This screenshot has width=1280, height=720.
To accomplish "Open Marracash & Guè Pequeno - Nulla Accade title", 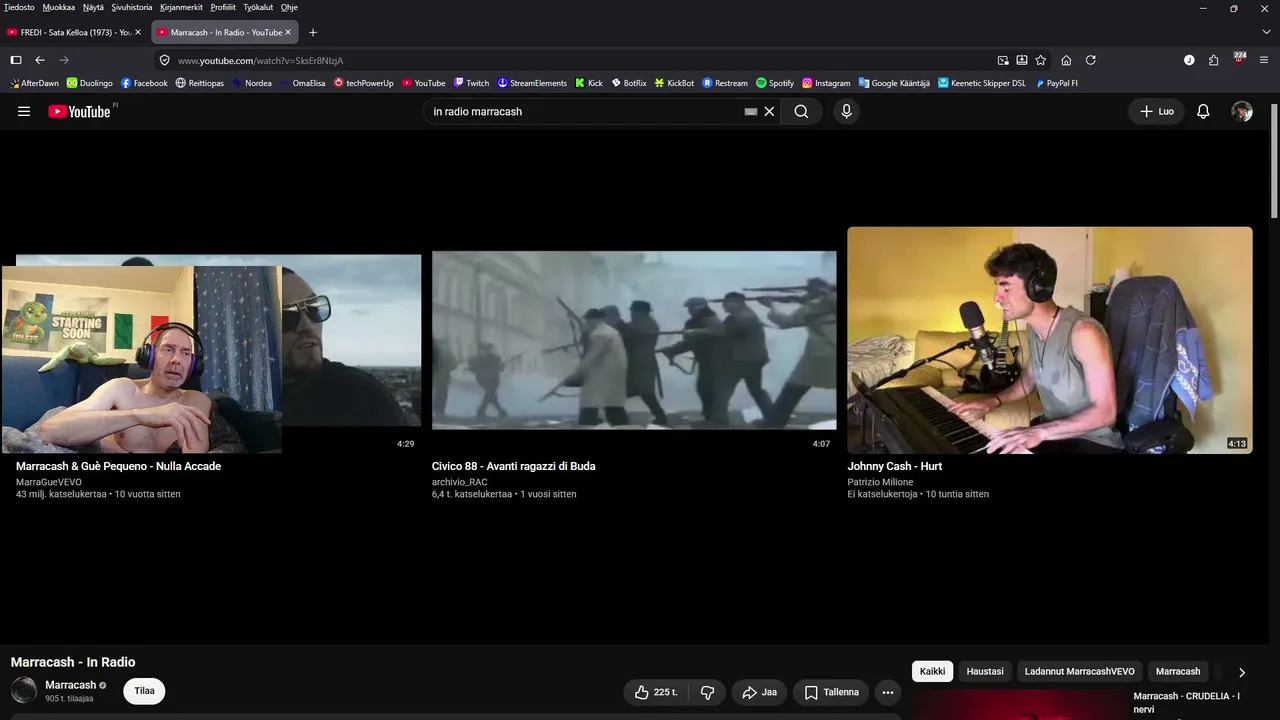I will tap(118, 466).
